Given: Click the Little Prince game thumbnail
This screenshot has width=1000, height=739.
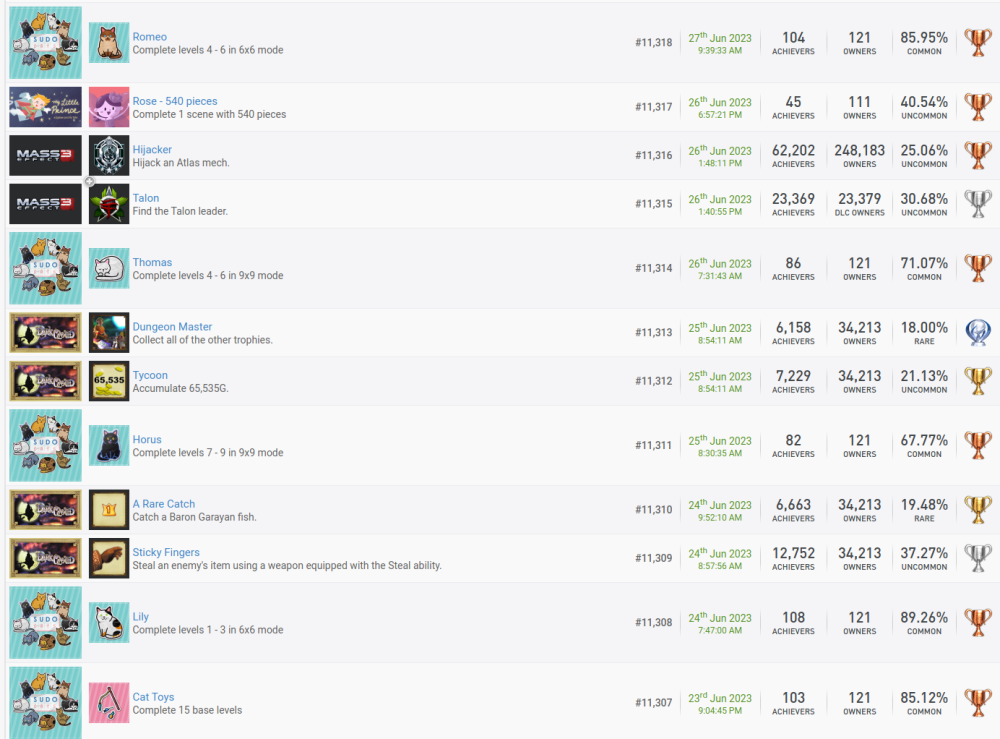Looking at the screenshot, I should pyautogui.click(x=45, y=107).
